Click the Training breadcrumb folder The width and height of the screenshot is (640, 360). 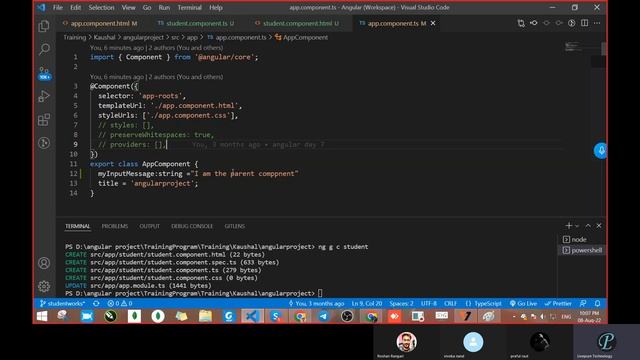click(x=75, y=37)
